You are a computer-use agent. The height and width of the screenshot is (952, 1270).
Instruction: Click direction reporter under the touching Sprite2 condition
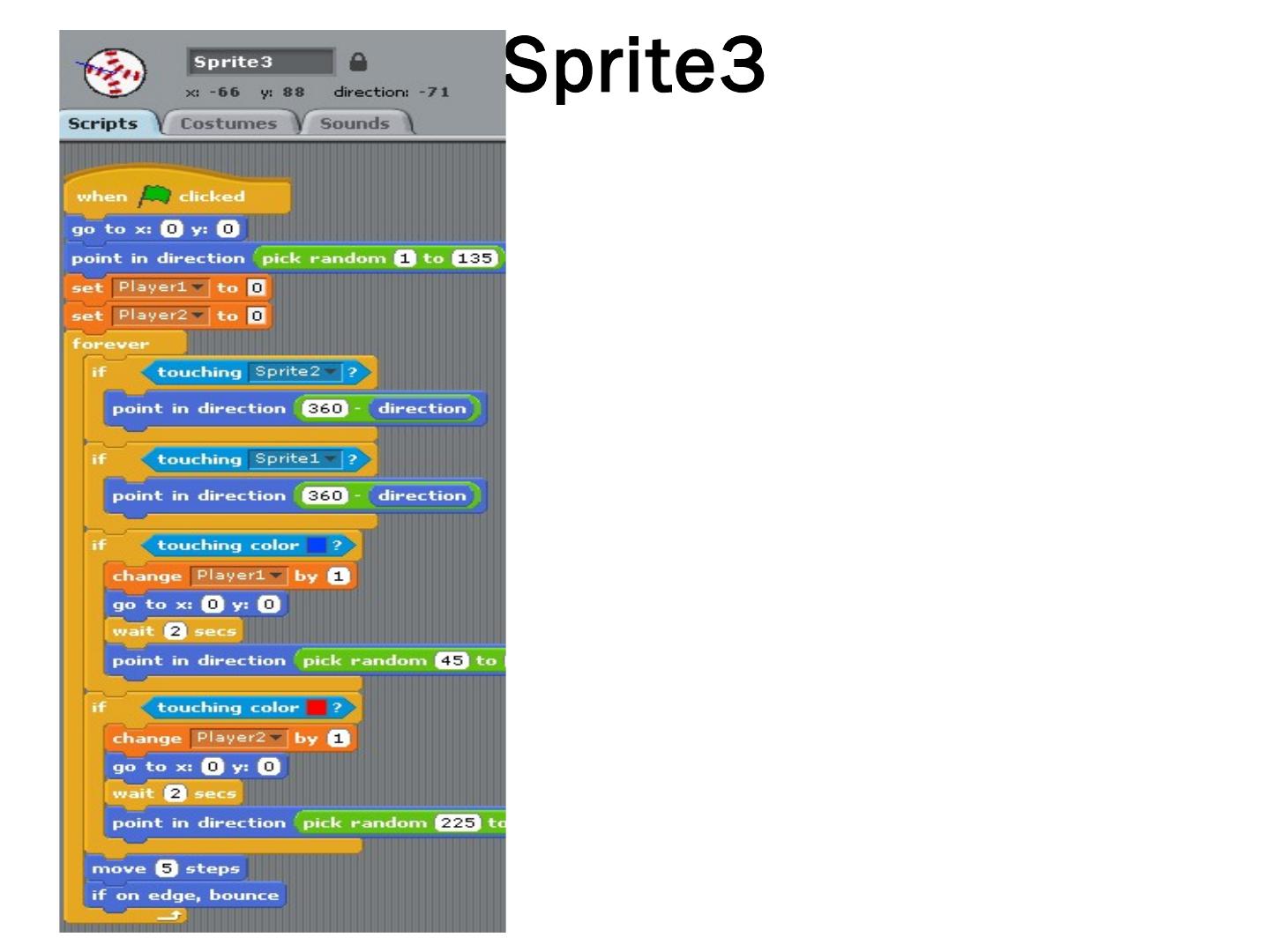coord(422,408)
